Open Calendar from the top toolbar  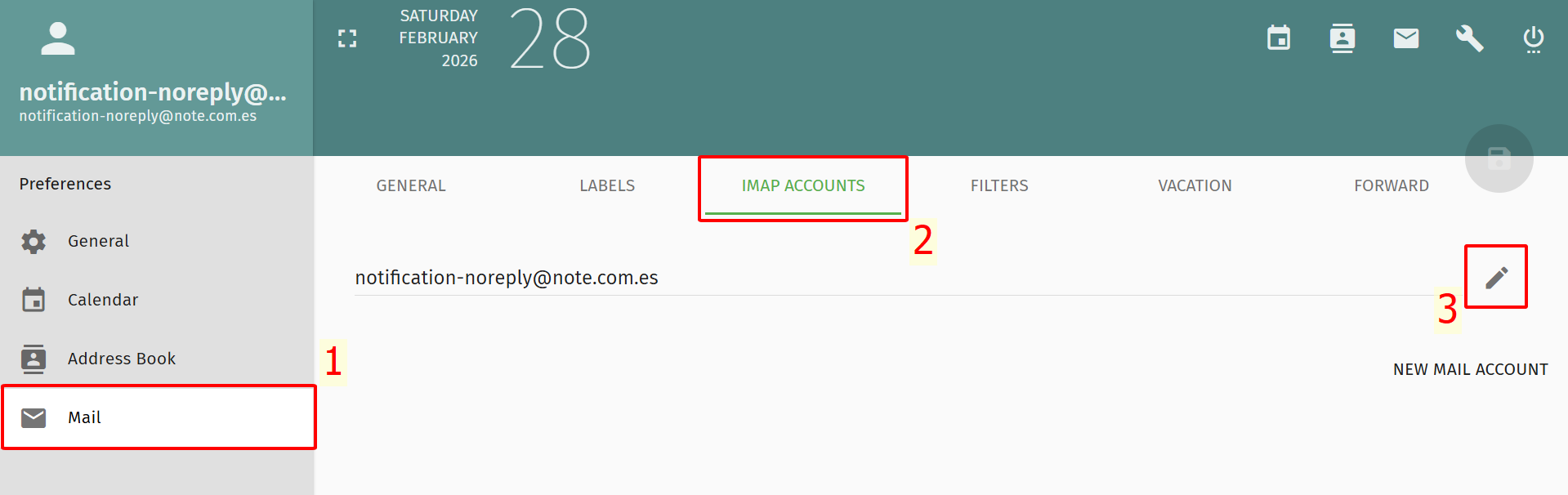click(1279, 38)
